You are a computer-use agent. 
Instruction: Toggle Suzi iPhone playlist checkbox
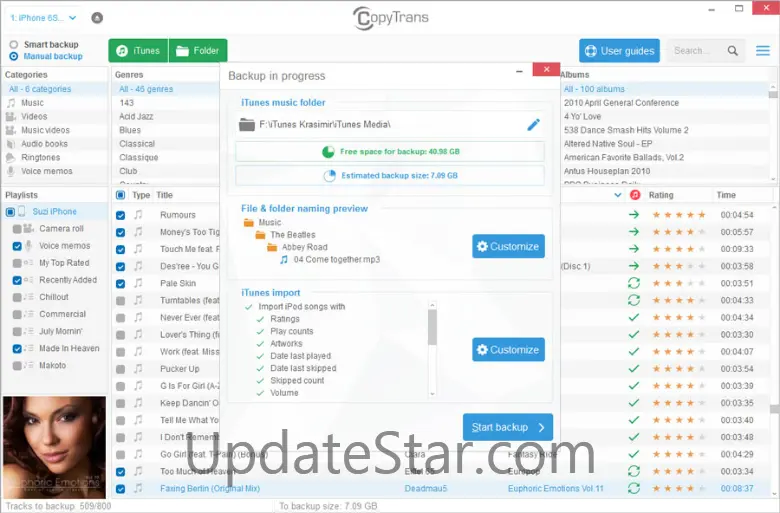click(10, 212)
